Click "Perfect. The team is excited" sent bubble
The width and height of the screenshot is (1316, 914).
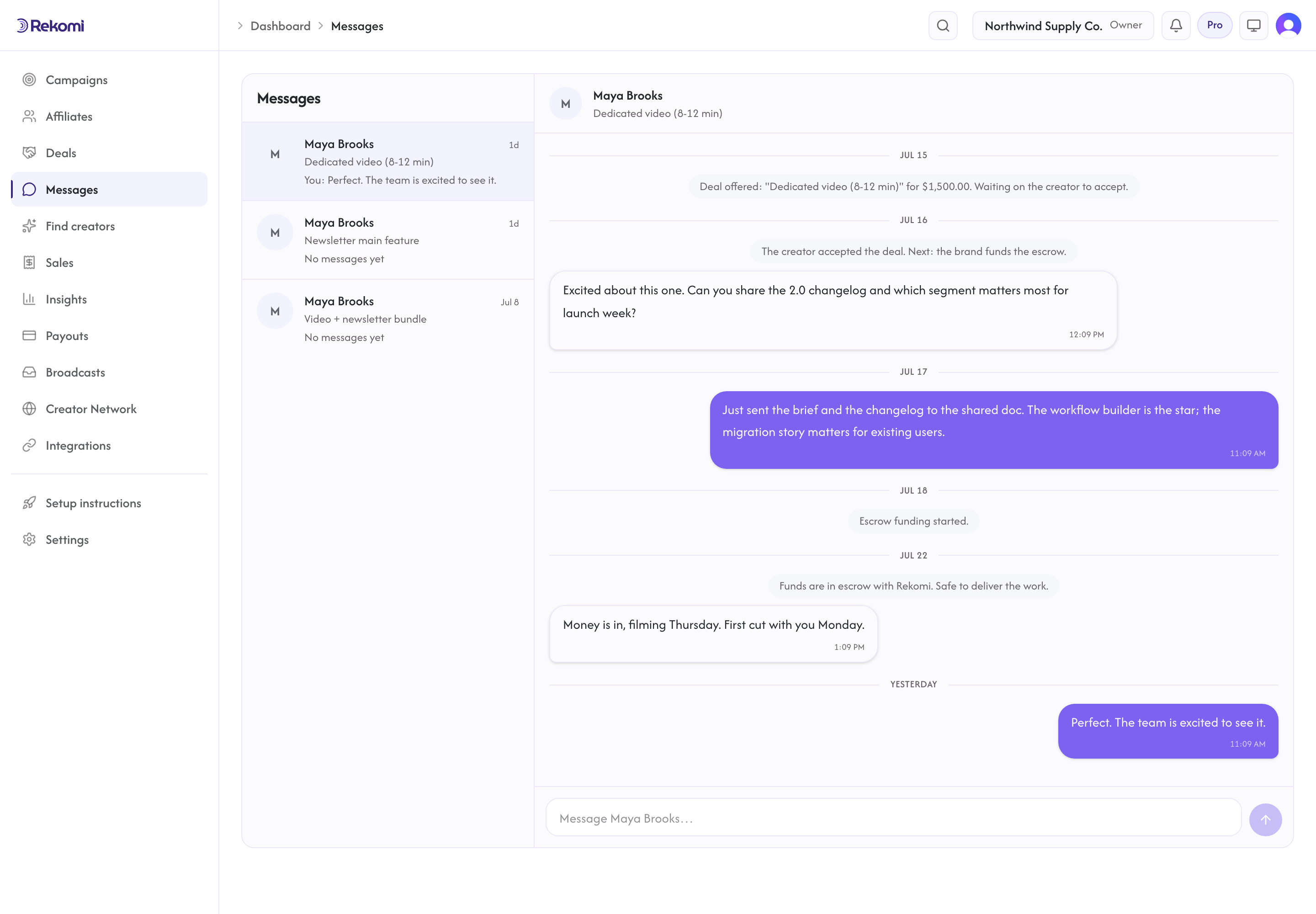(1167, 731)
